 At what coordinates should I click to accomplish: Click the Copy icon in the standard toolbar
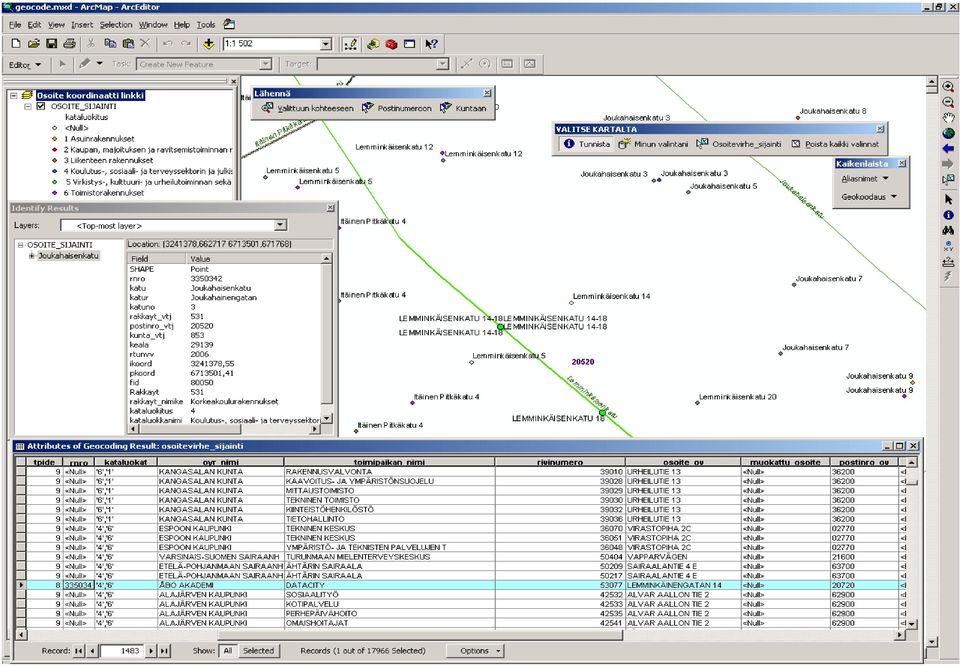pos(110,44)
